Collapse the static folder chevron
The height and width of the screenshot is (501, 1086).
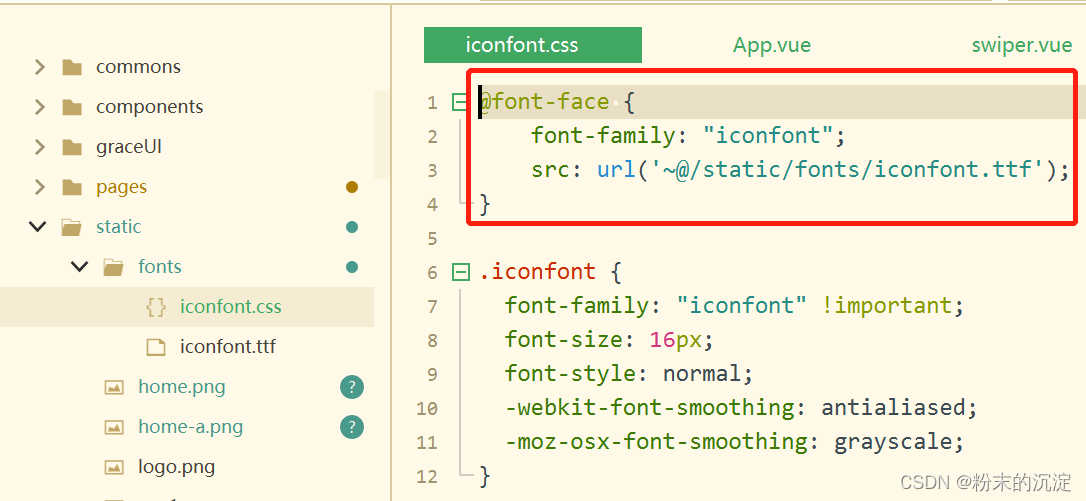click(39, 227)
